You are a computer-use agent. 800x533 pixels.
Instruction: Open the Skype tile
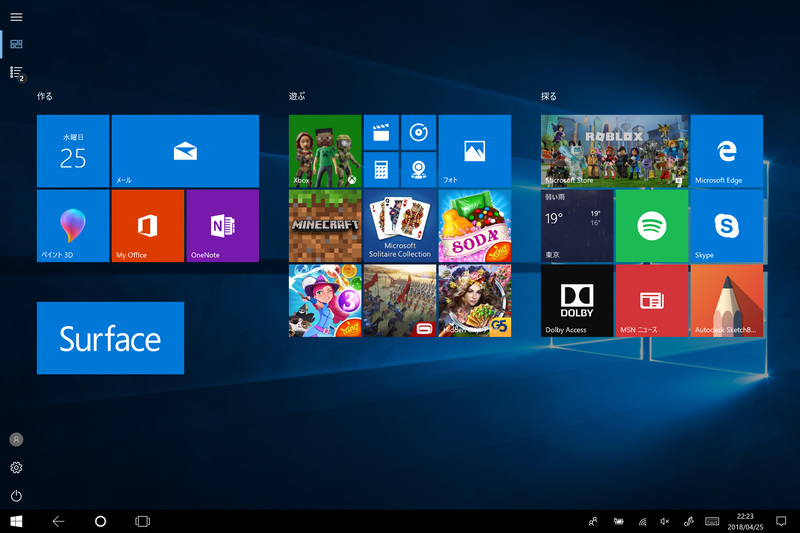coord(726,226)
